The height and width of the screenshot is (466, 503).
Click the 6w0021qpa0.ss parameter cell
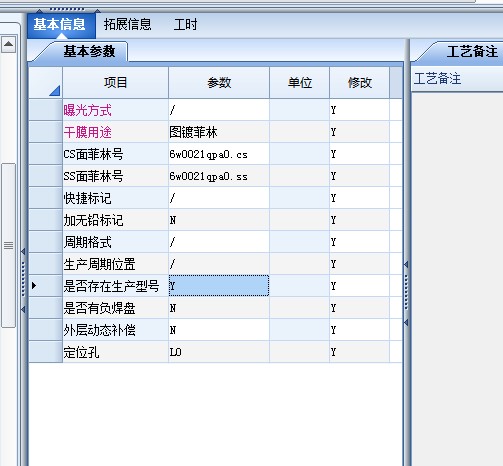(x=219, y=176)
